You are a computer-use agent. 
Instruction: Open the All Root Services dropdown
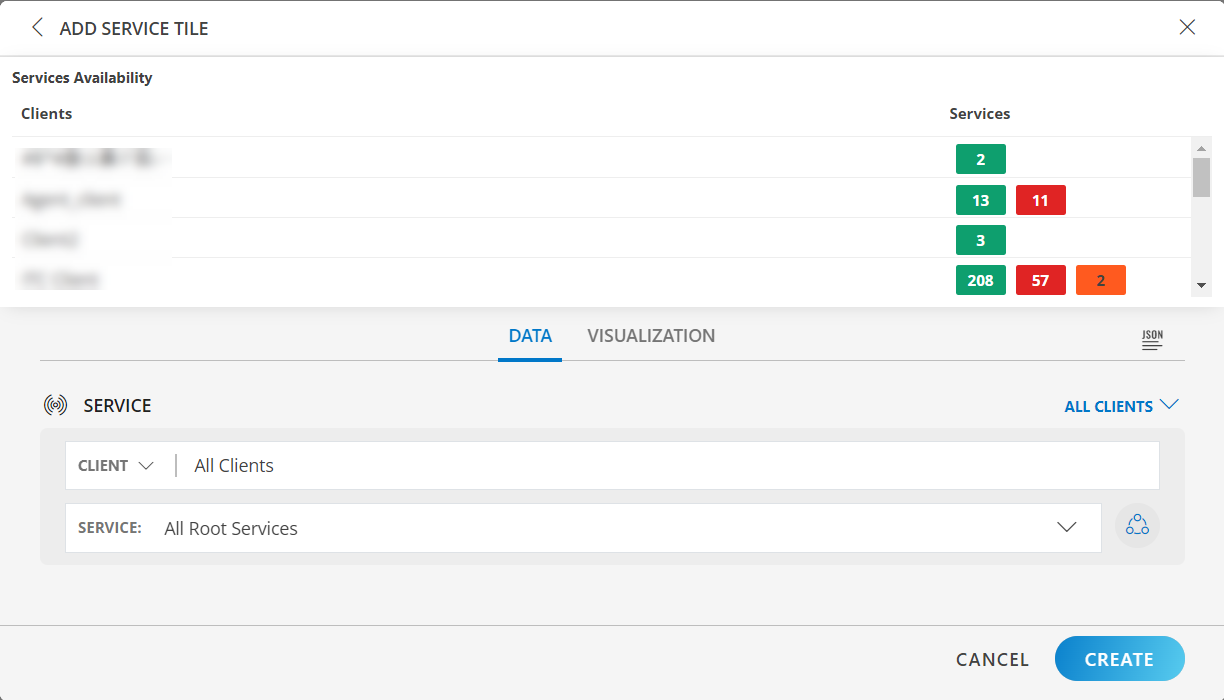click(x=1067, y=527)
